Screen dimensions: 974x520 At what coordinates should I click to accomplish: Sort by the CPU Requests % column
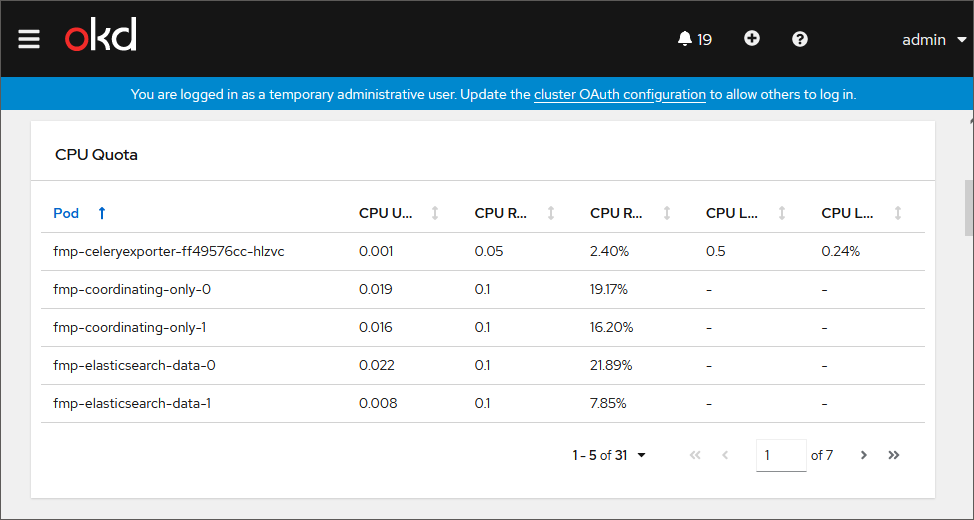[617, 213]
